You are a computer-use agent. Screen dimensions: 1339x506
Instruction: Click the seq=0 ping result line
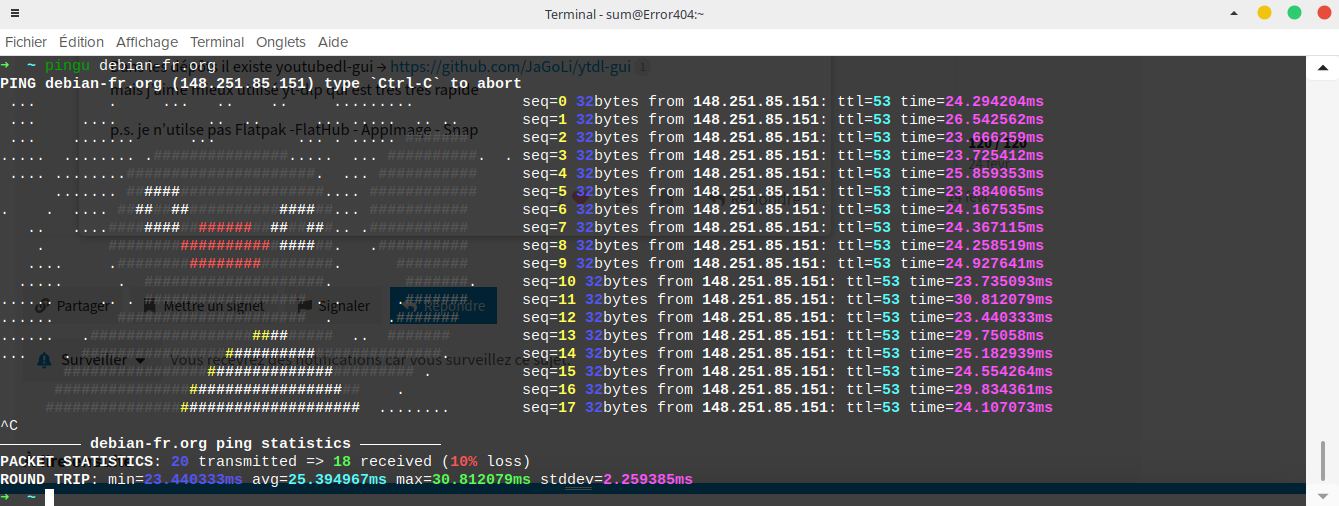pyautogui.click(x=783, y=101)
